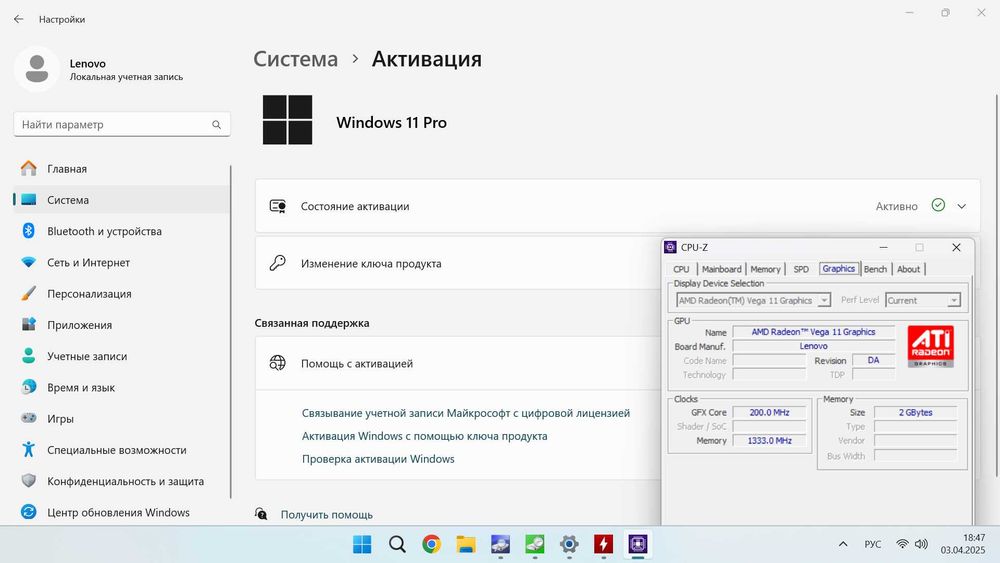The height and width of the screenshot is (563, 1000).
Task: Open Приложения settings
Action: click(x=121, y=325)
